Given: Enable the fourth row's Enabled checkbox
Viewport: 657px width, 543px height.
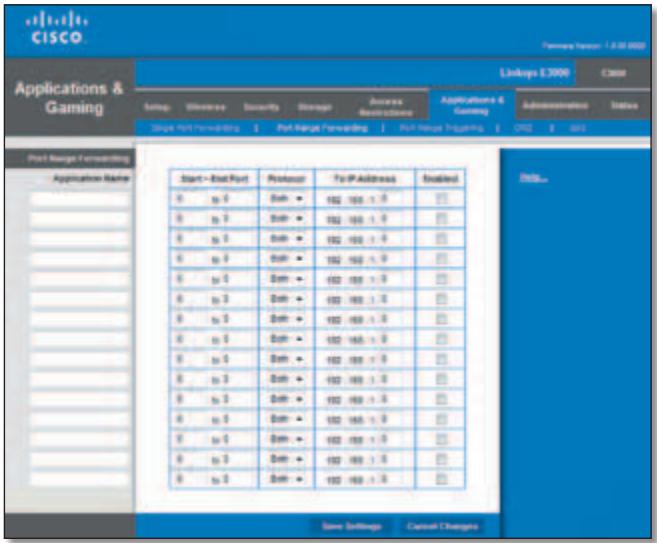Looking at the screenshot, I should (x=441, y=259).
